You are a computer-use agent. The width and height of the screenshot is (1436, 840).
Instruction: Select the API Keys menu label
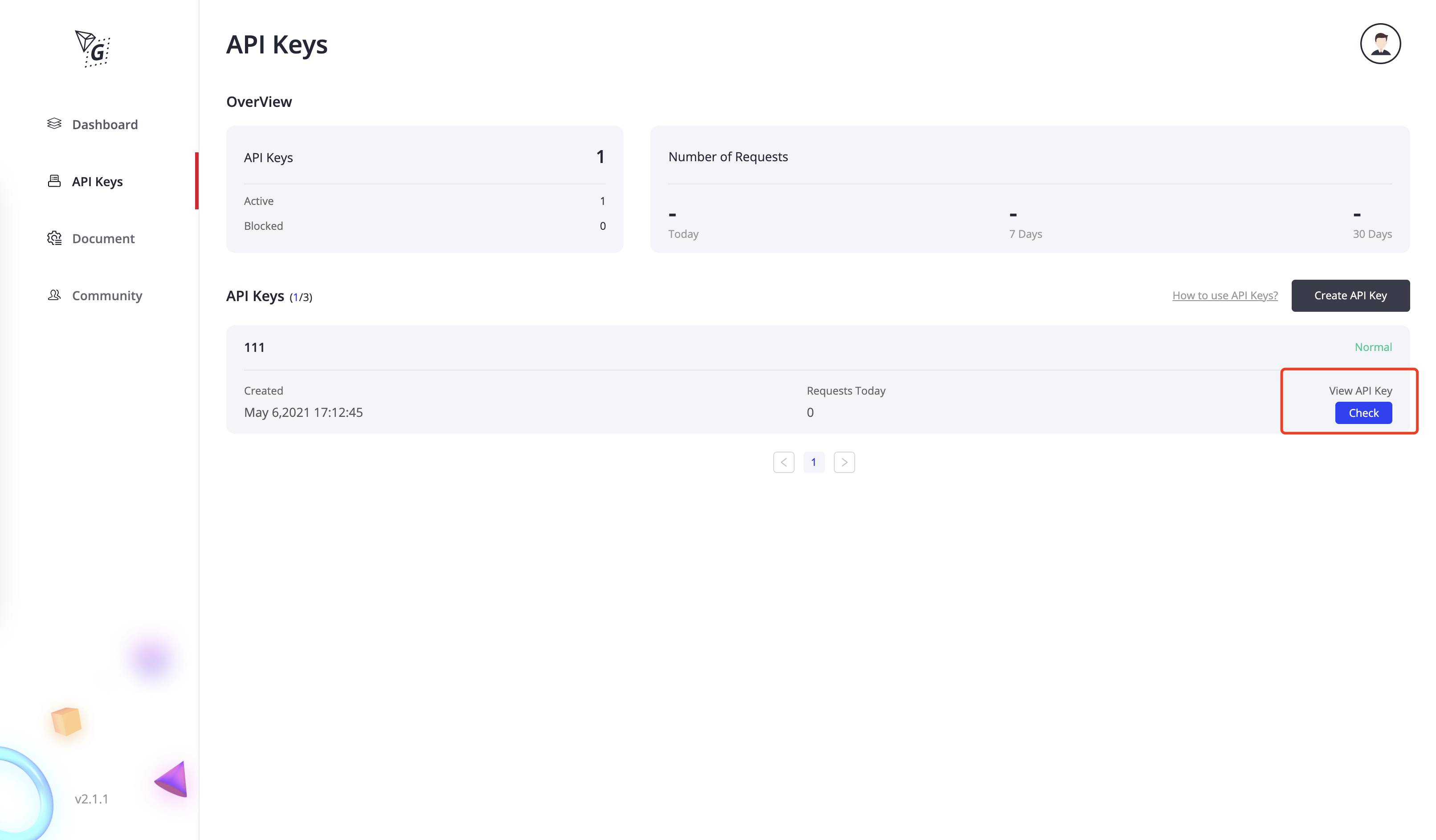[98, 181]
